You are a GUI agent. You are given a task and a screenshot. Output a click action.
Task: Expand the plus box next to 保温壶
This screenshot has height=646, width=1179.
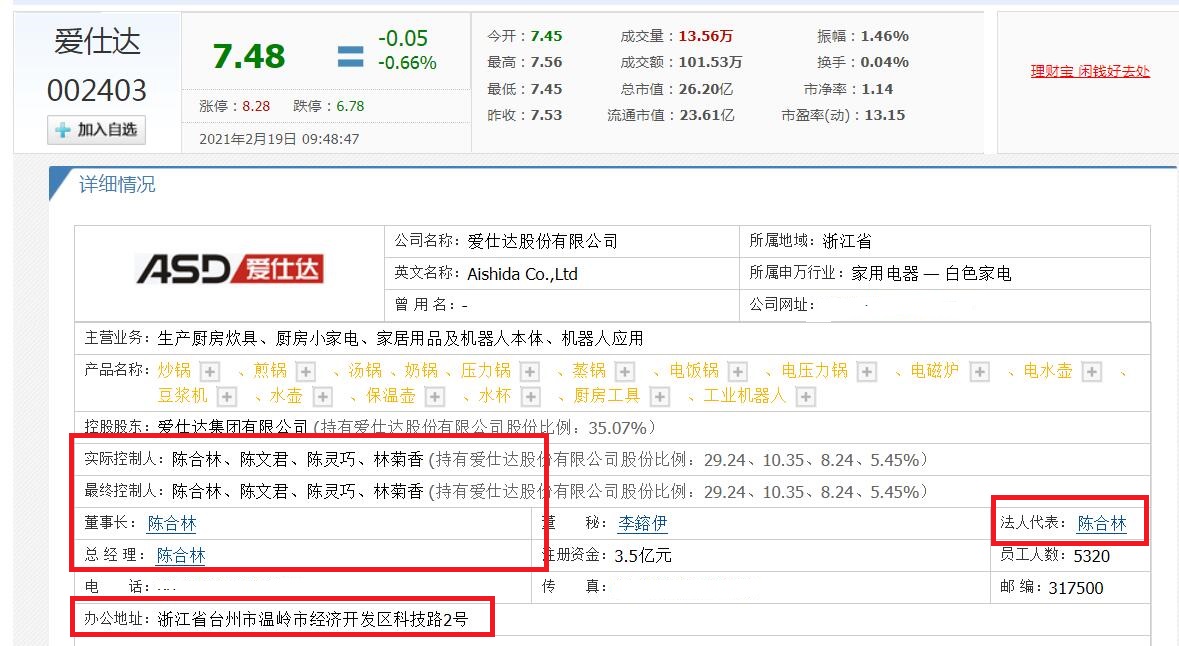435,396
